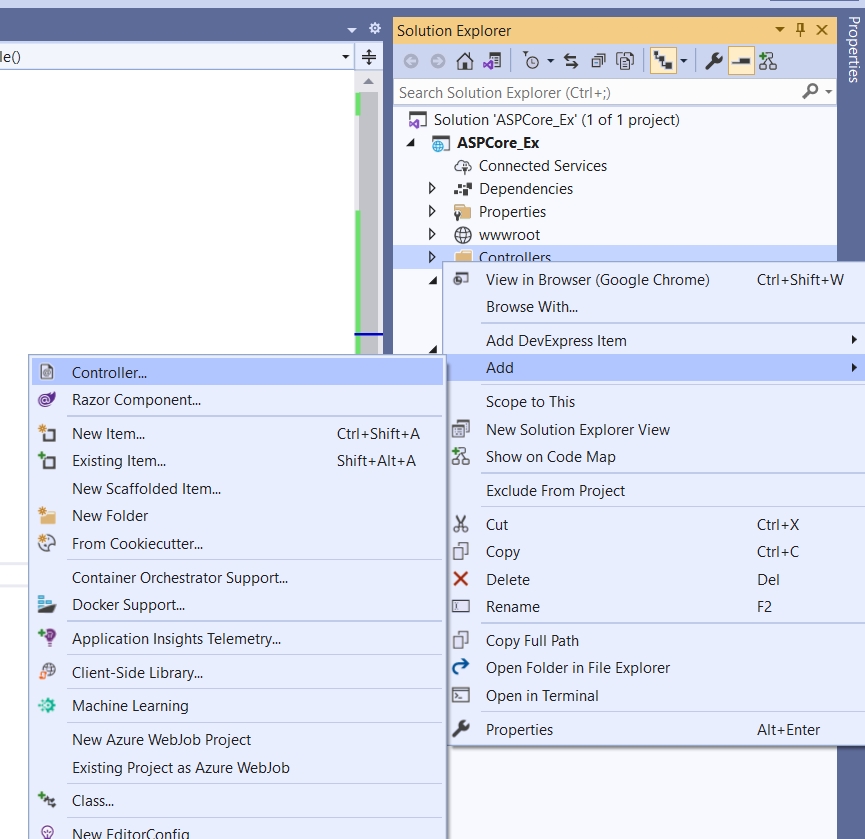Click the View Class Diagram icon

[767, 61]
